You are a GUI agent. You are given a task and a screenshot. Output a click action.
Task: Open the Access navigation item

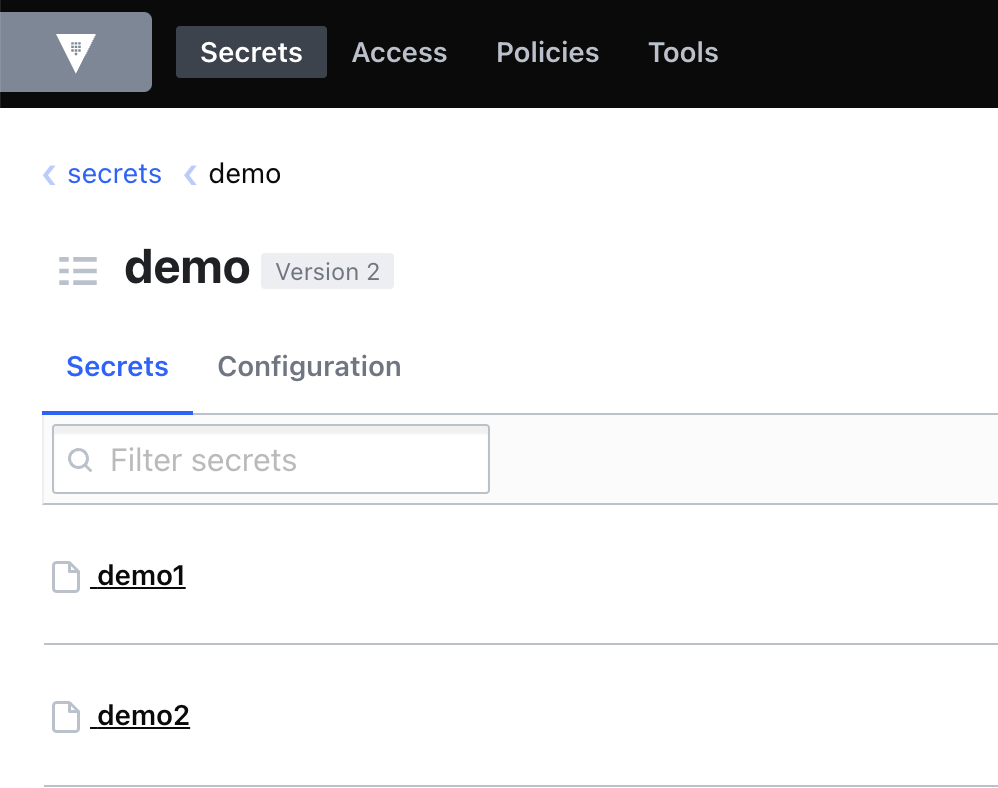point(400,52)
